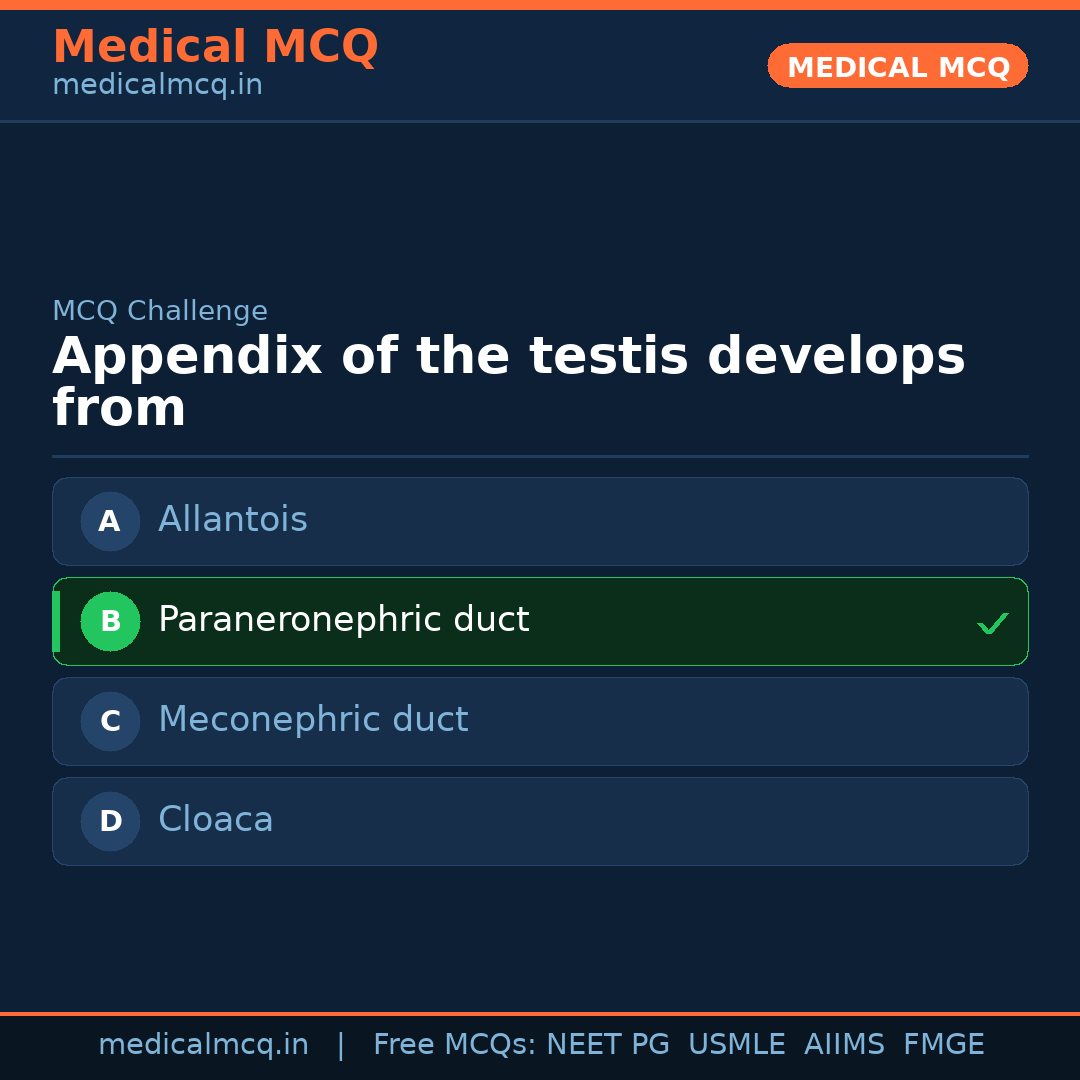
Task: Select the letter A option circle
Action: coord(110,521)
